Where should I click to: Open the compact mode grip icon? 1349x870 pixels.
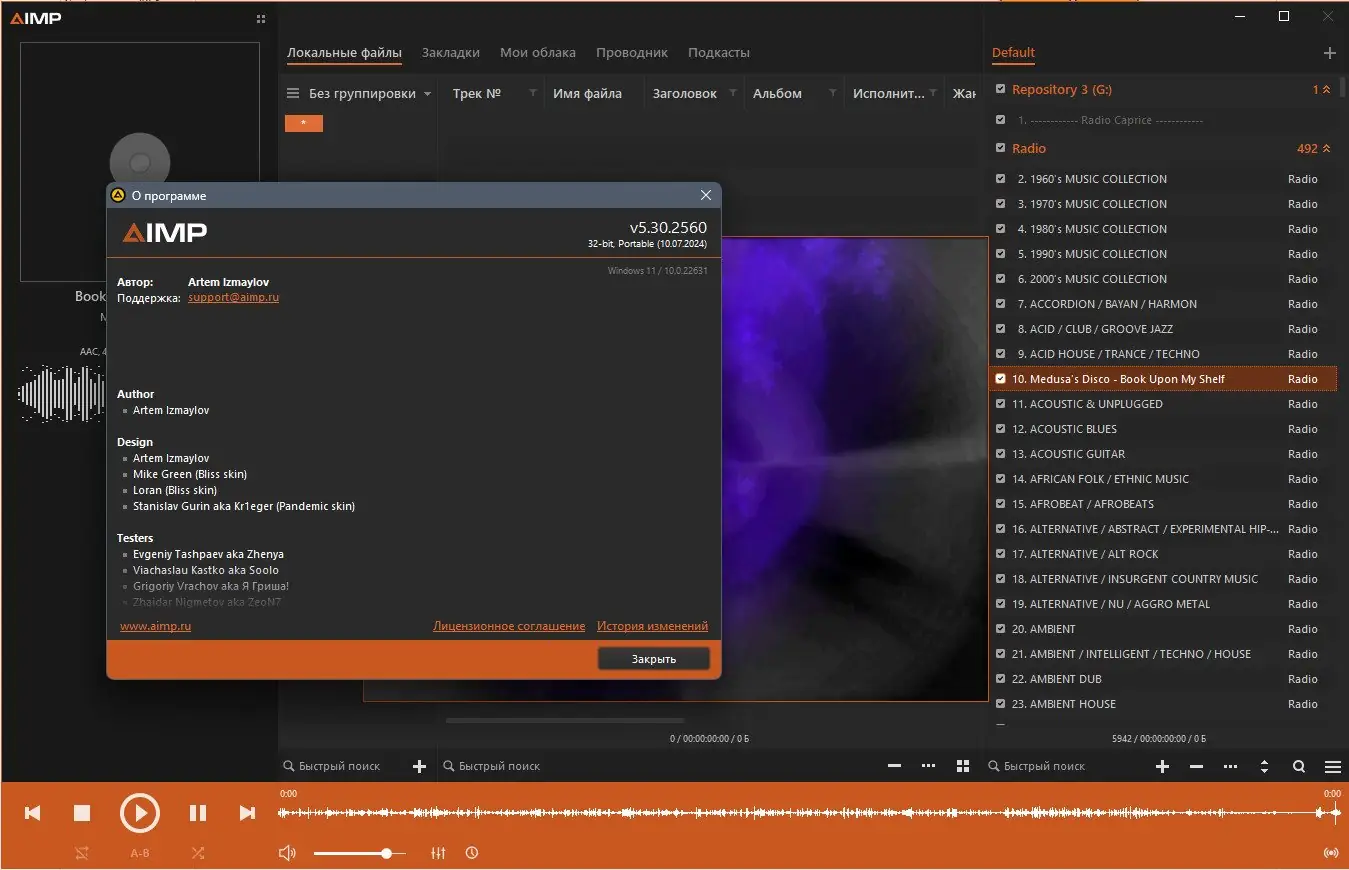[261, 18]
